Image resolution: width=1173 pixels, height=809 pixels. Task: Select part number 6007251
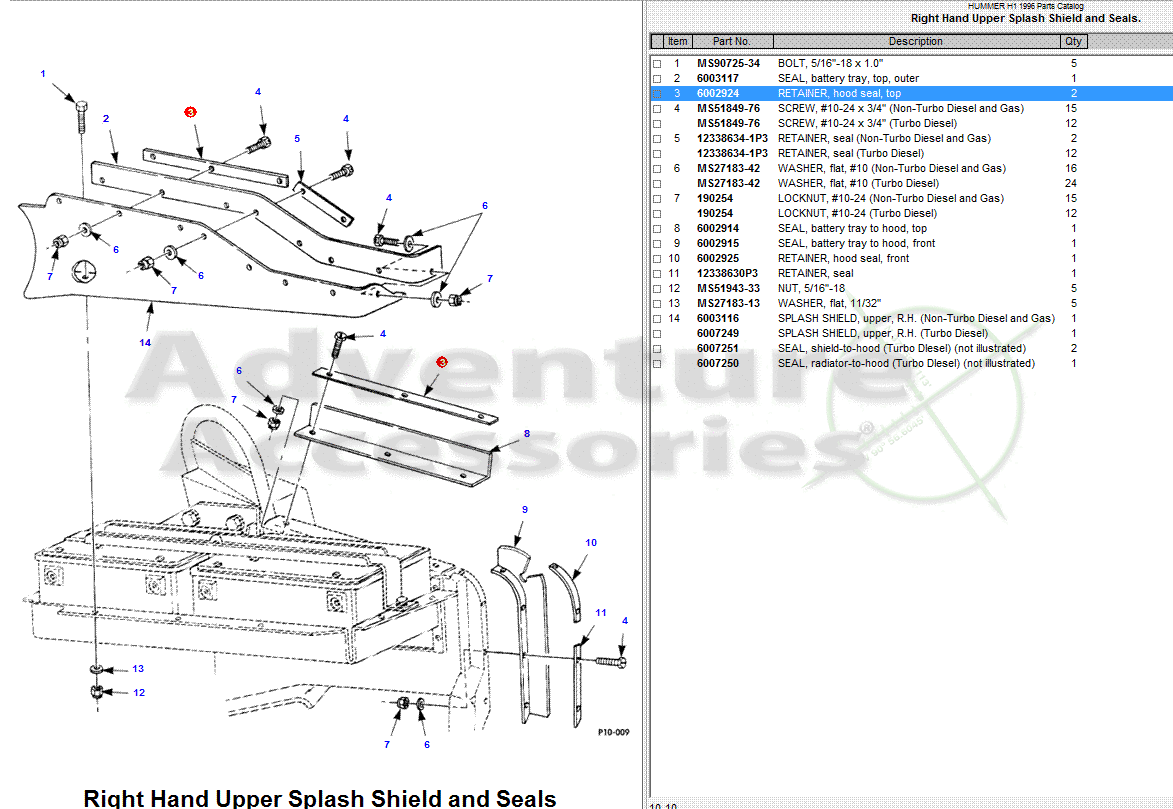click(717, 348)
